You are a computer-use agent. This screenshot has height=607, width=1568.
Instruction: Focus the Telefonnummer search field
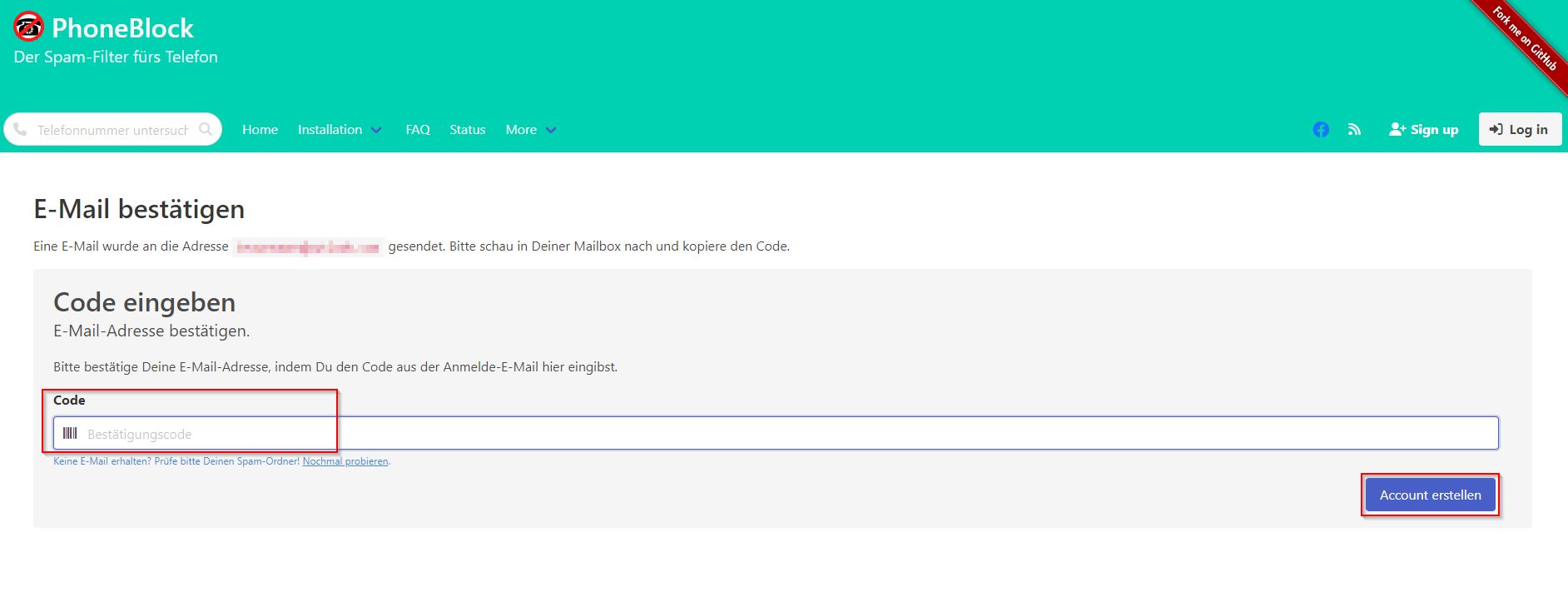112,130
